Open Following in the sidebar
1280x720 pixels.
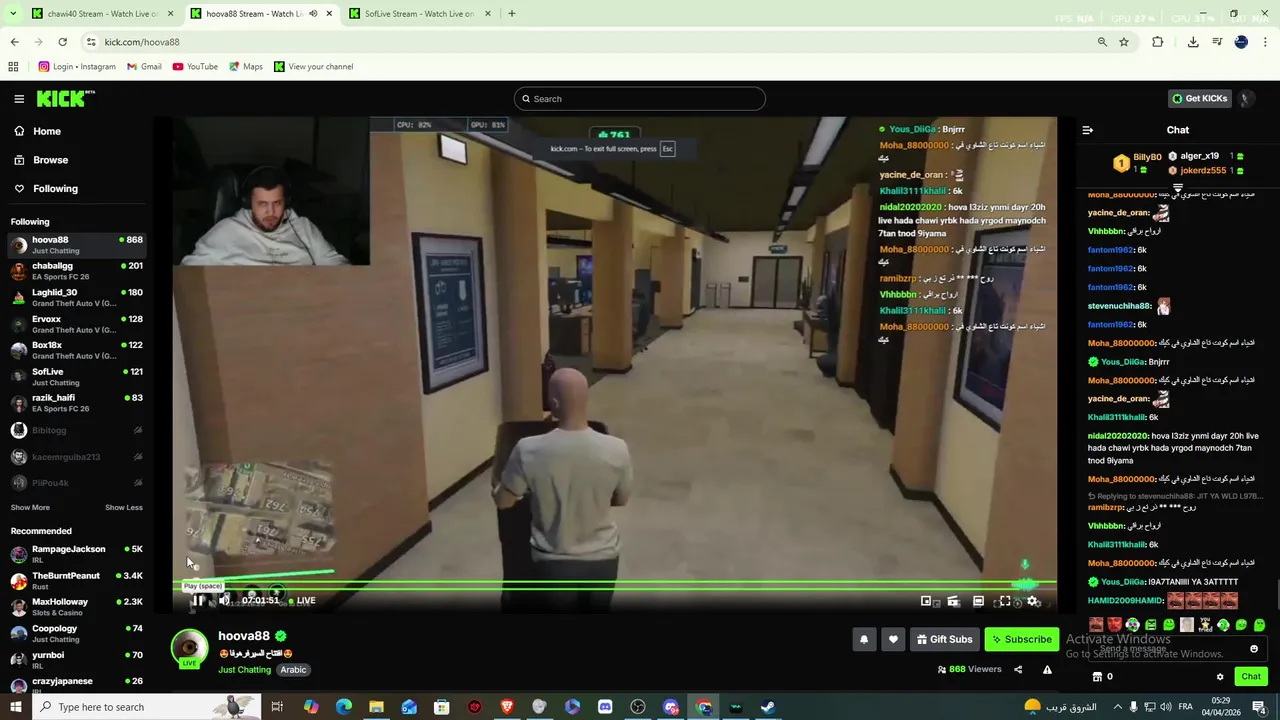point(55,188)
